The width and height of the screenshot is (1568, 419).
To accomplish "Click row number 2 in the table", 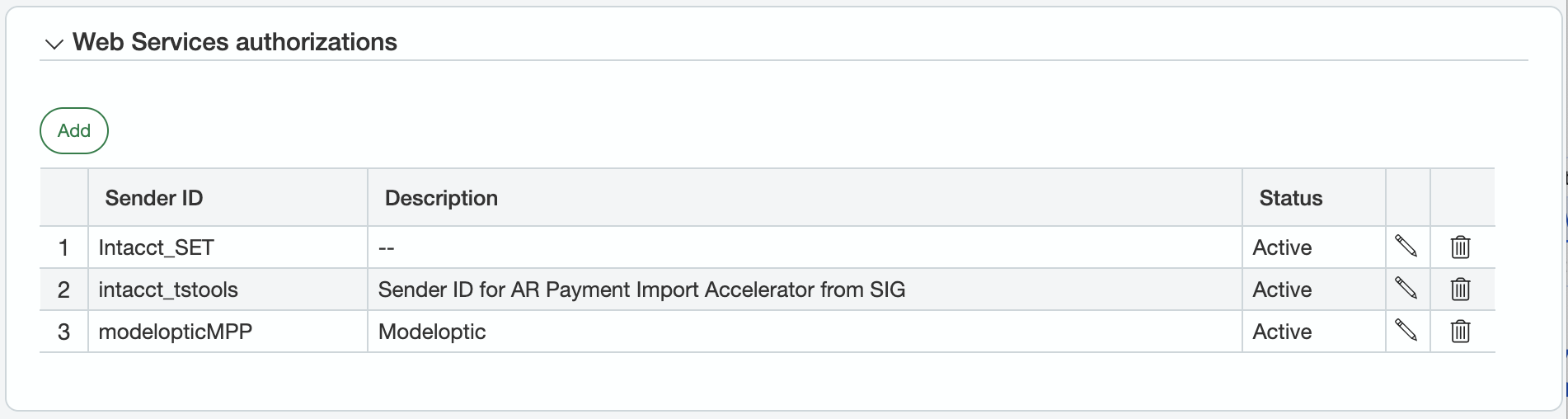I will point(63,290).
